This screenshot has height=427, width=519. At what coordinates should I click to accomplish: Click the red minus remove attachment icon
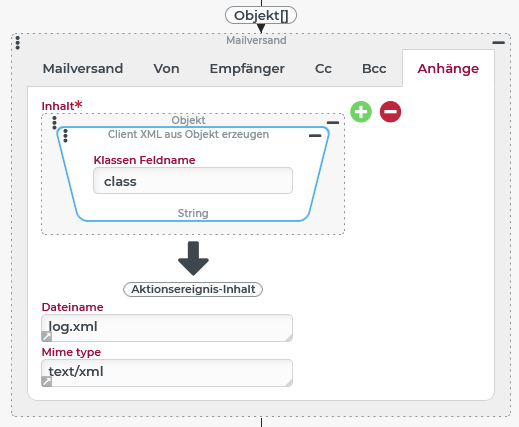(x=390, y=112)
